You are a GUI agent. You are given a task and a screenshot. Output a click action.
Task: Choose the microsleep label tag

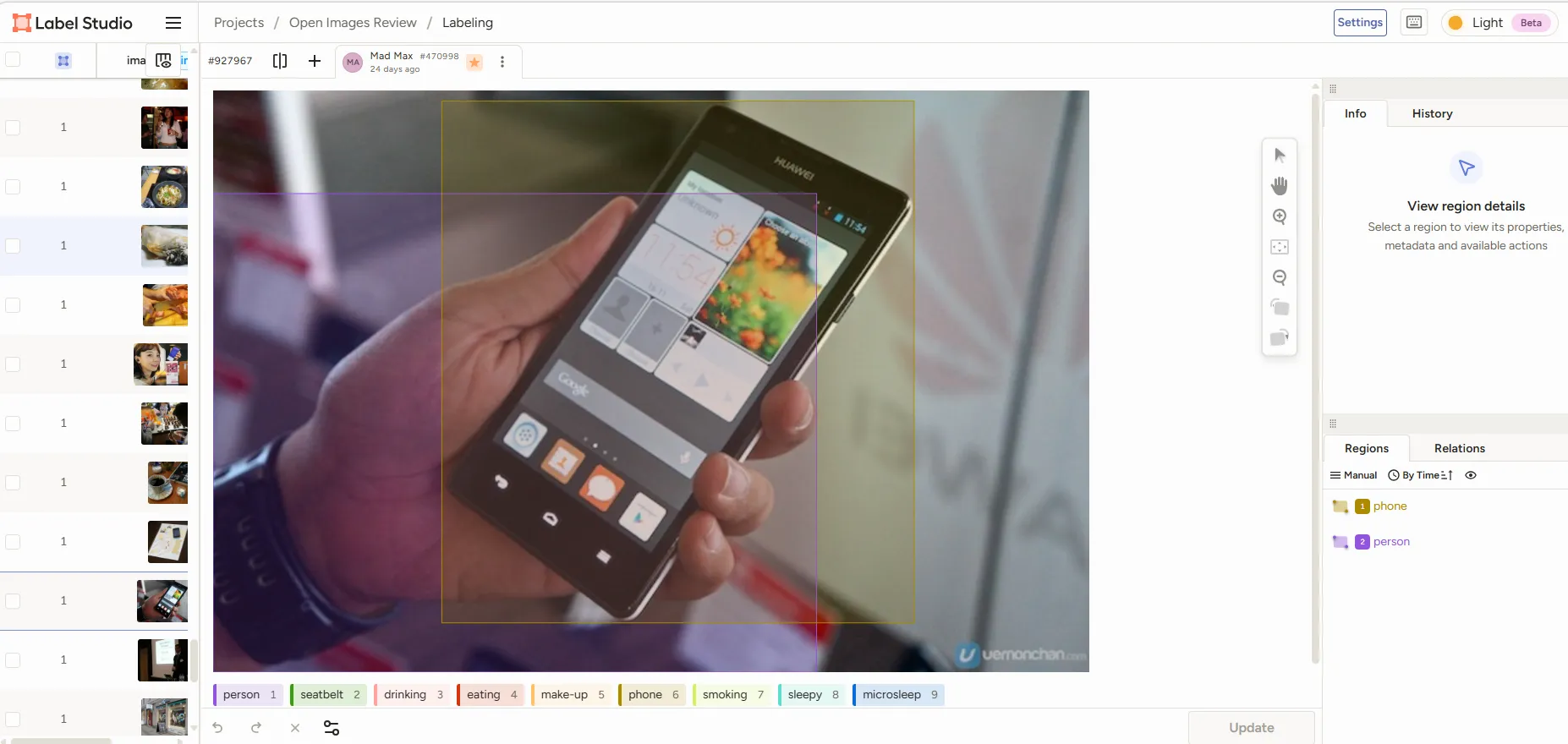point(899,695)
